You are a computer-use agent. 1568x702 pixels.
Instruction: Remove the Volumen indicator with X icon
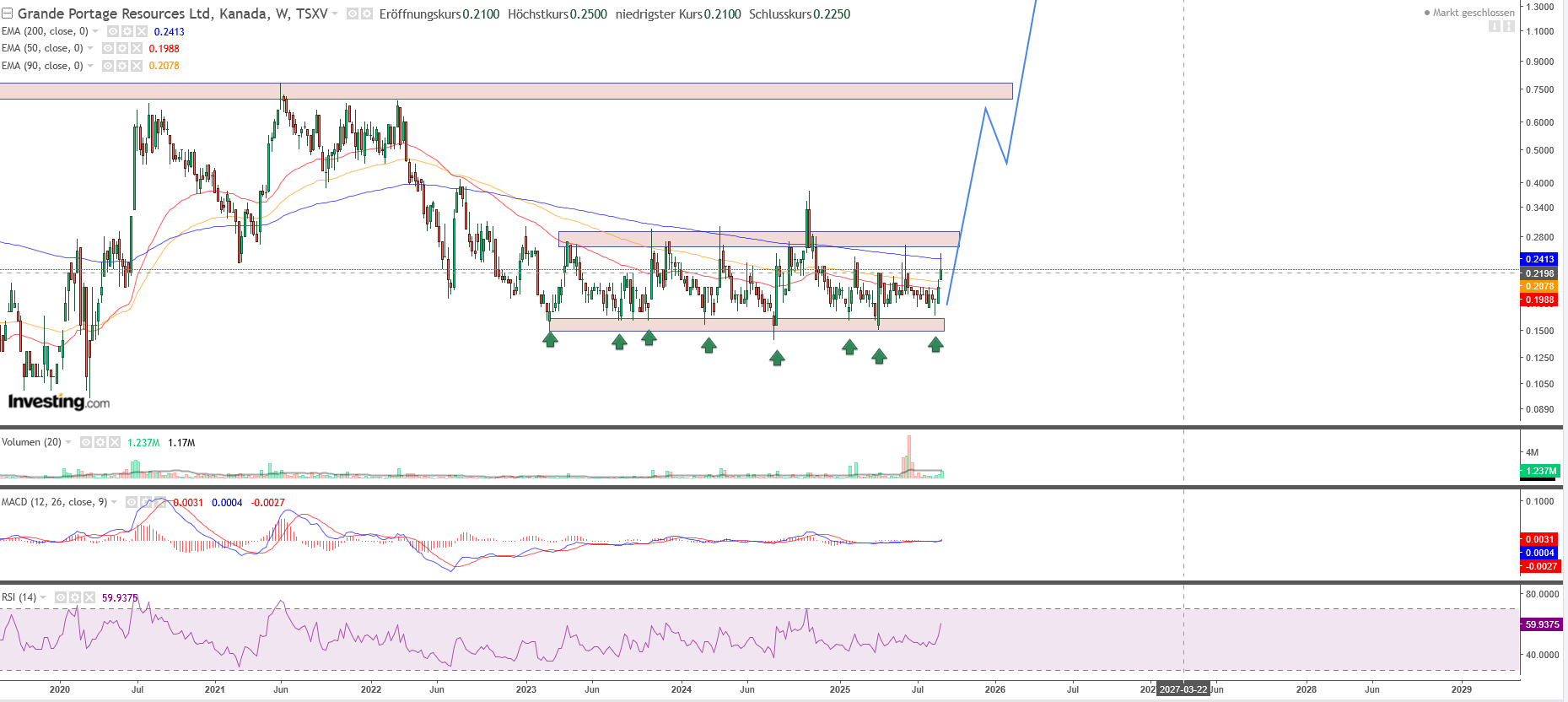[x=115, y=442]
